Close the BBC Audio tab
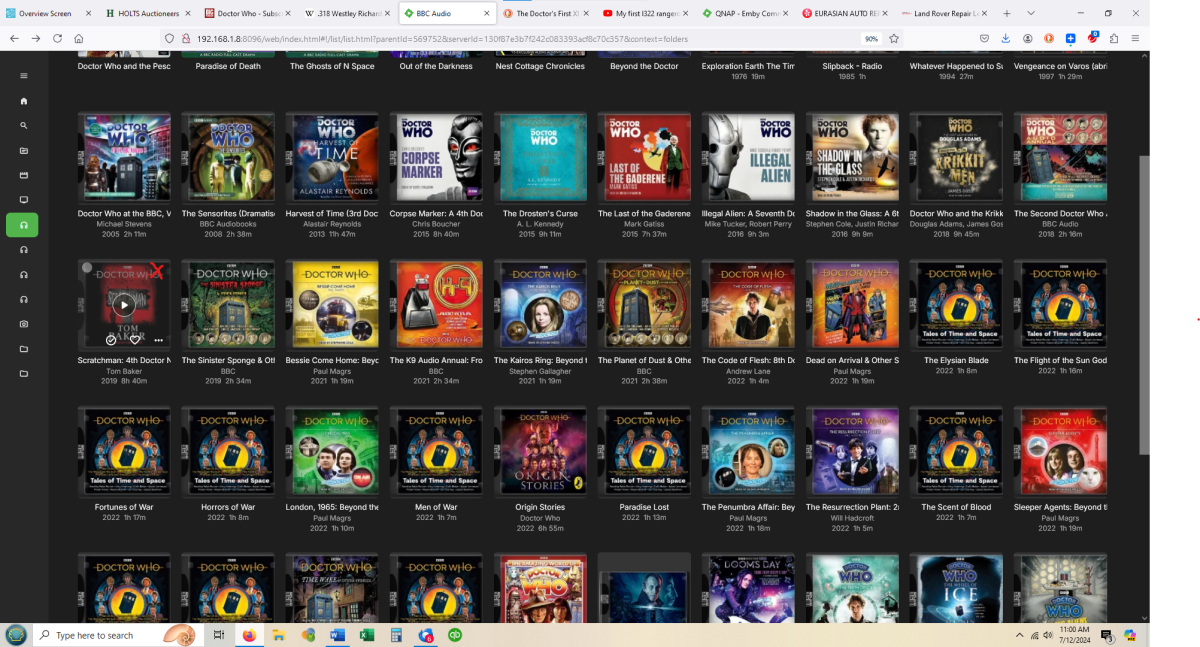The image size is (1200, 647). click(486, 13)
